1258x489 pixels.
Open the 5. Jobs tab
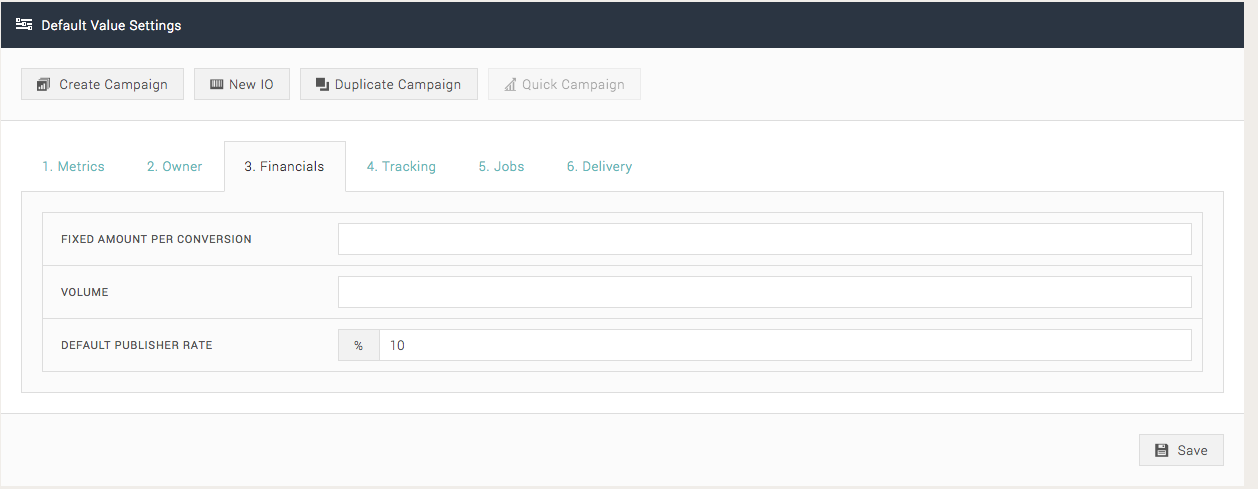(501, 167)
